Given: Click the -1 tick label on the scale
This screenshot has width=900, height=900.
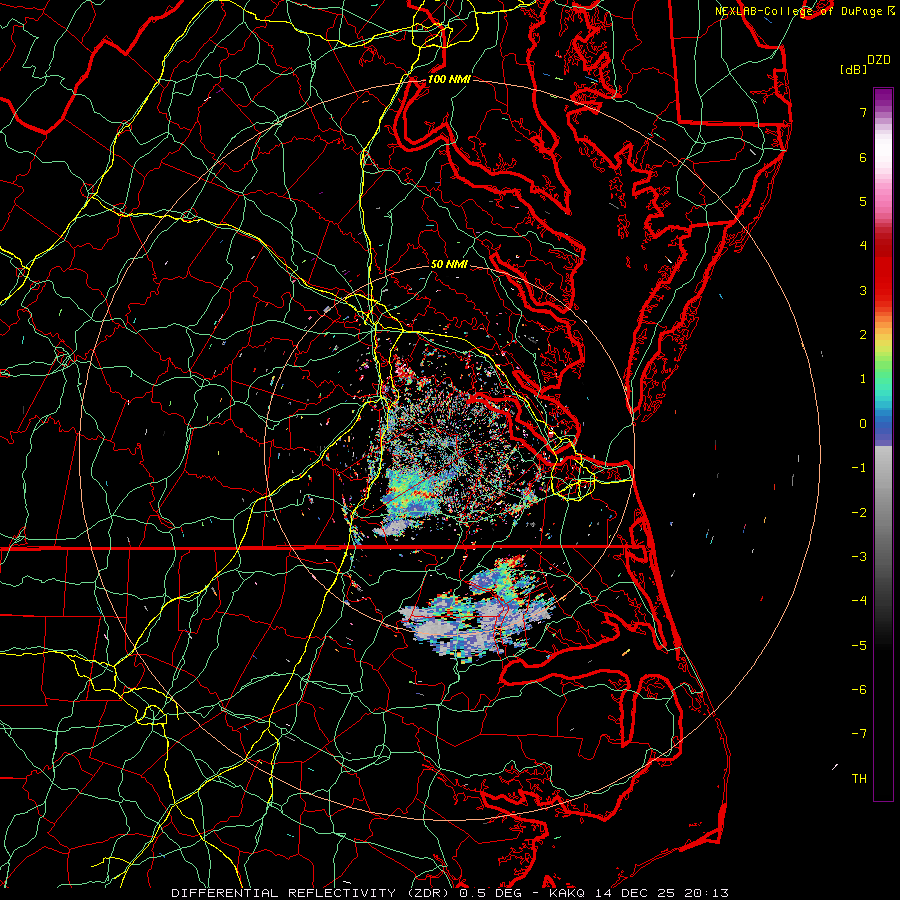Looking at the screenshot, I should tap(859, 468).
